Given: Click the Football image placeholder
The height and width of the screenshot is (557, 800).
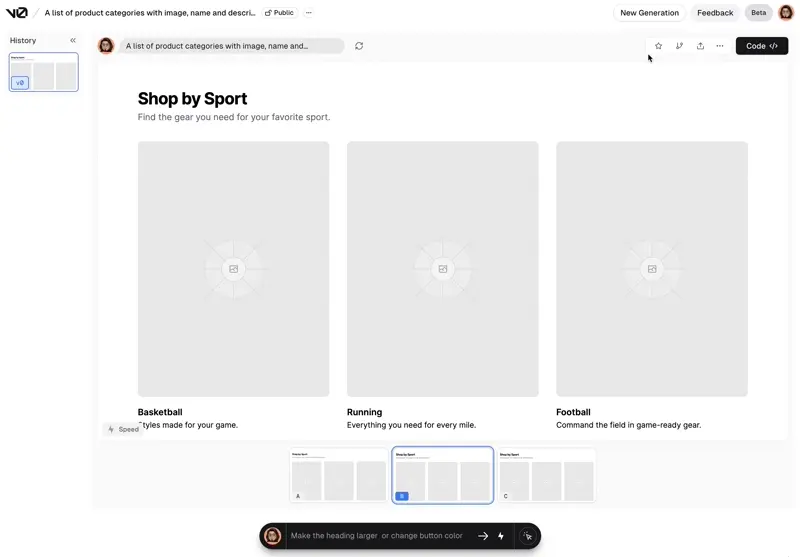Looking at the screenshot, I should tap(652, 269).
